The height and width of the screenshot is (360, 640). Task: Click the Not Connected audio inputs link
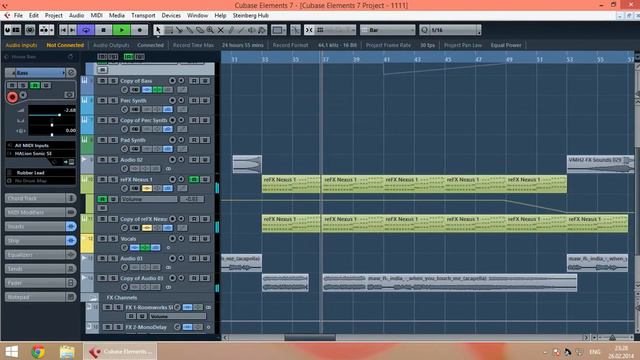(65, 45)
